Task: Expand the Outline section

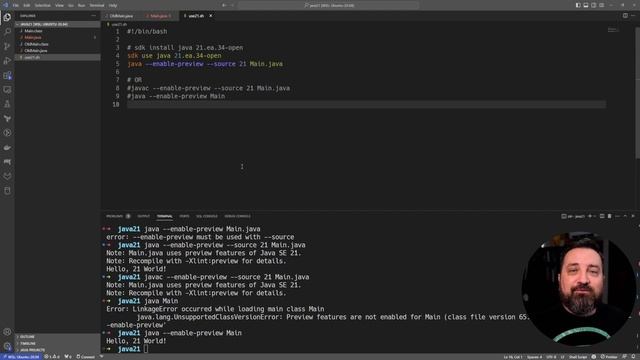Action: (x=58, y=337)
